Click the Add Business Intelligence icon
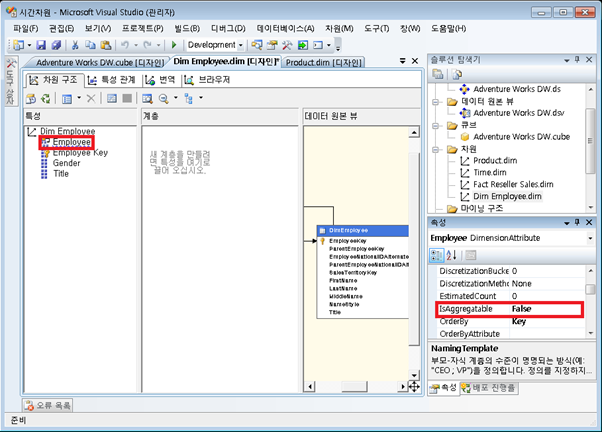The image size is (602, 432). (x=31, y=99)
